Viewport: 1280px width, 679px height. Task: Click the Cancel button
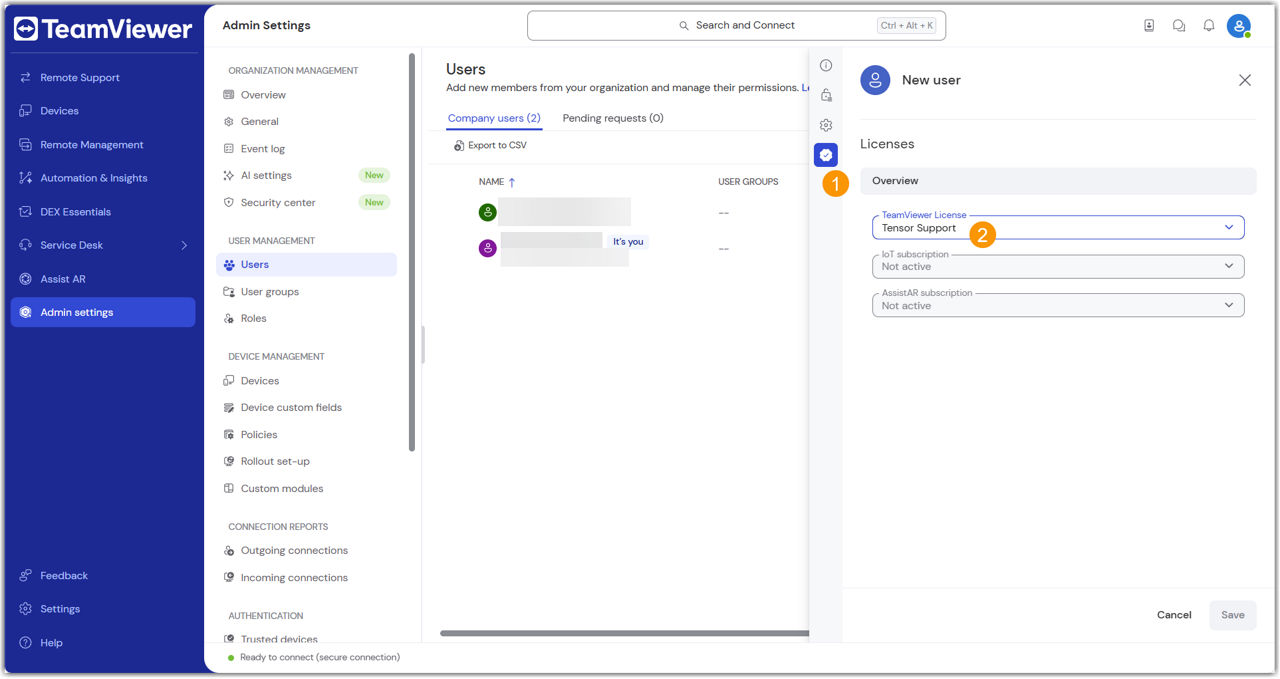point(1174,615)
